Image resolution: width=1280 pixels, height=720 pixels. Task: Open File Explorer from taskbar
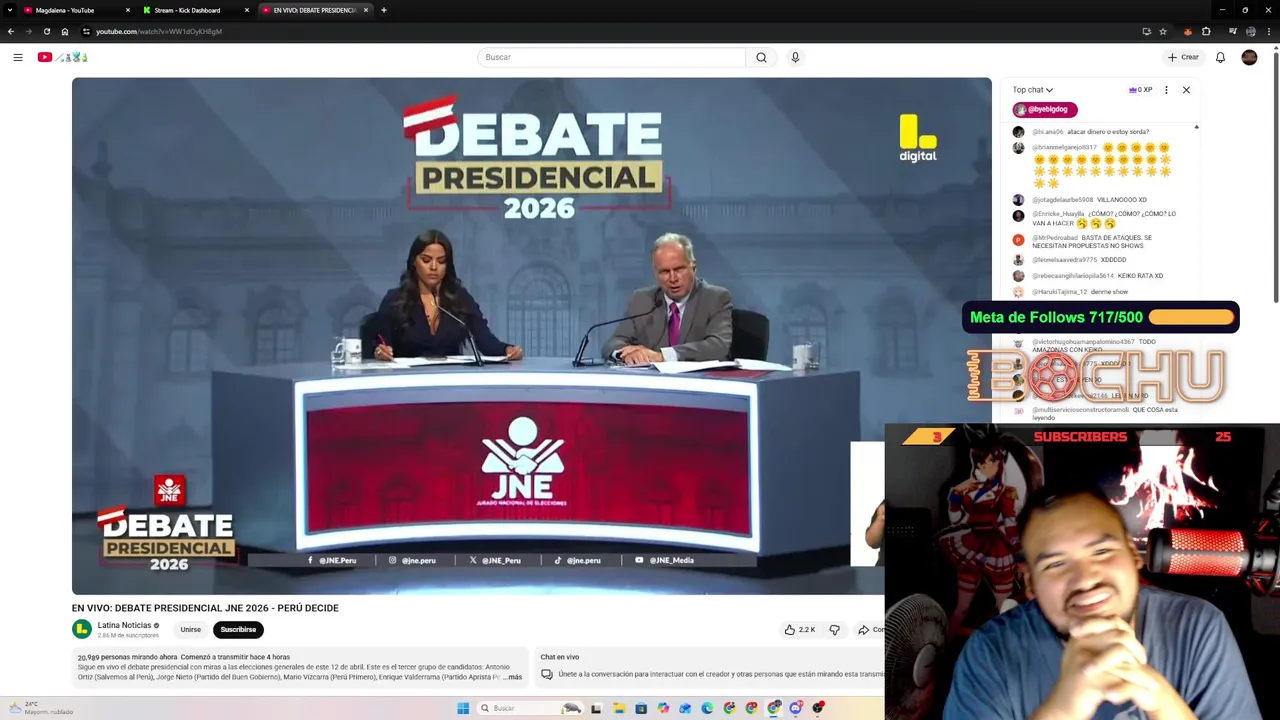619,708
